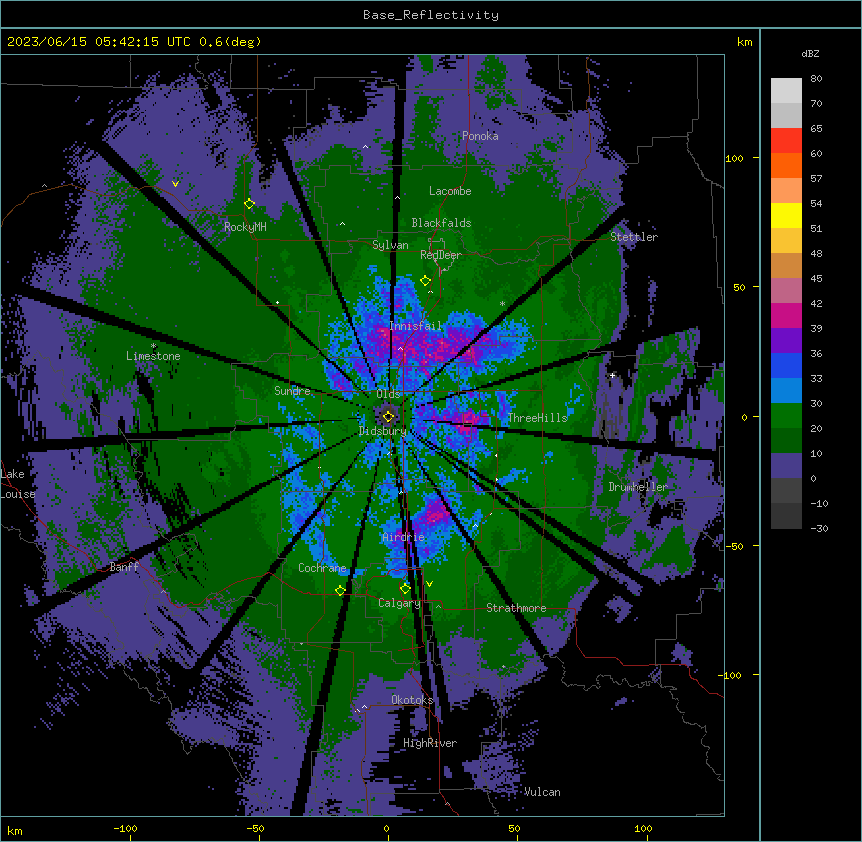Image resolution: width=862 pixels, height=842 pixels.
Task: Click the white plus marker north of Drumheller
Action: pos(612,375)
